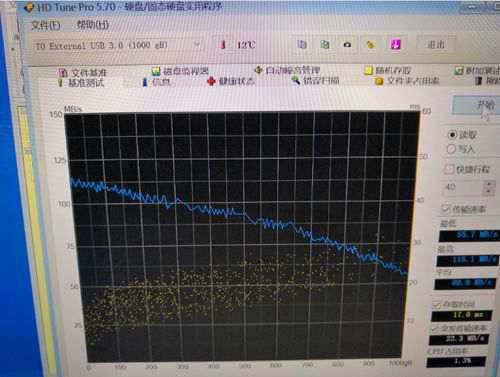This screenshot has height=377, width=500.
Task: Toggle the 突发传输速率 burst rate checkbox
Action: point(434,329)
